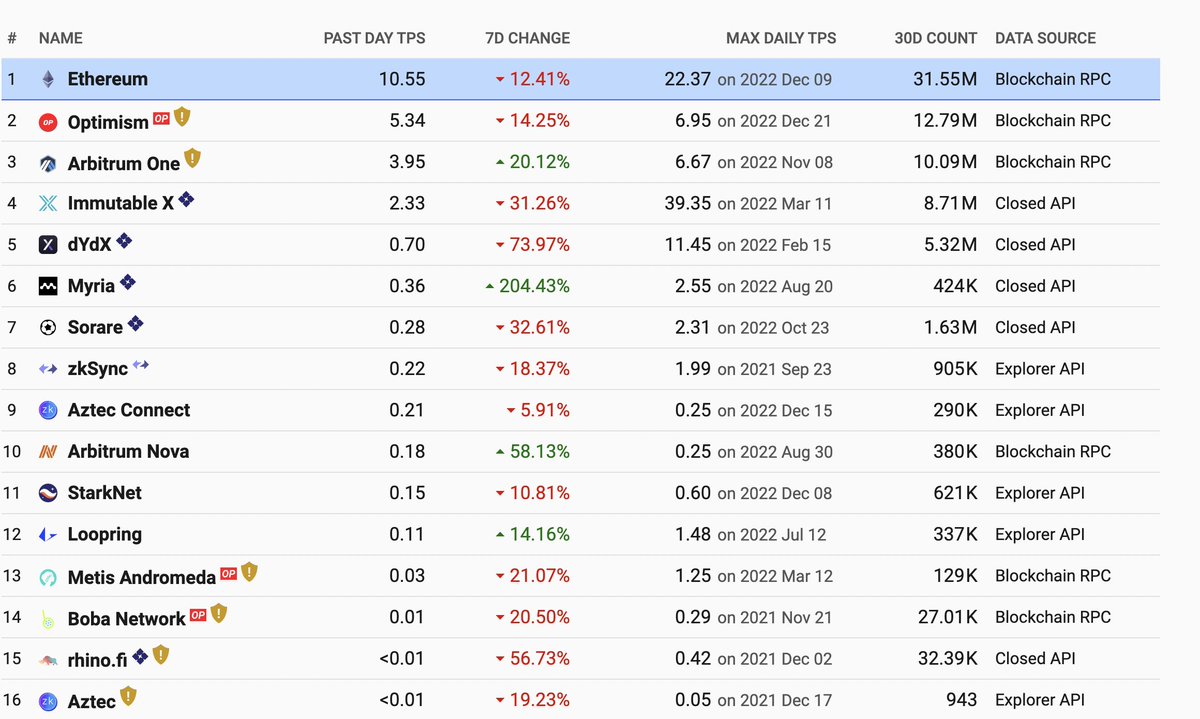1200x719 pixels.
Task: Click the StarkEx badge next to dYdX
Action: tap(124, 241)
